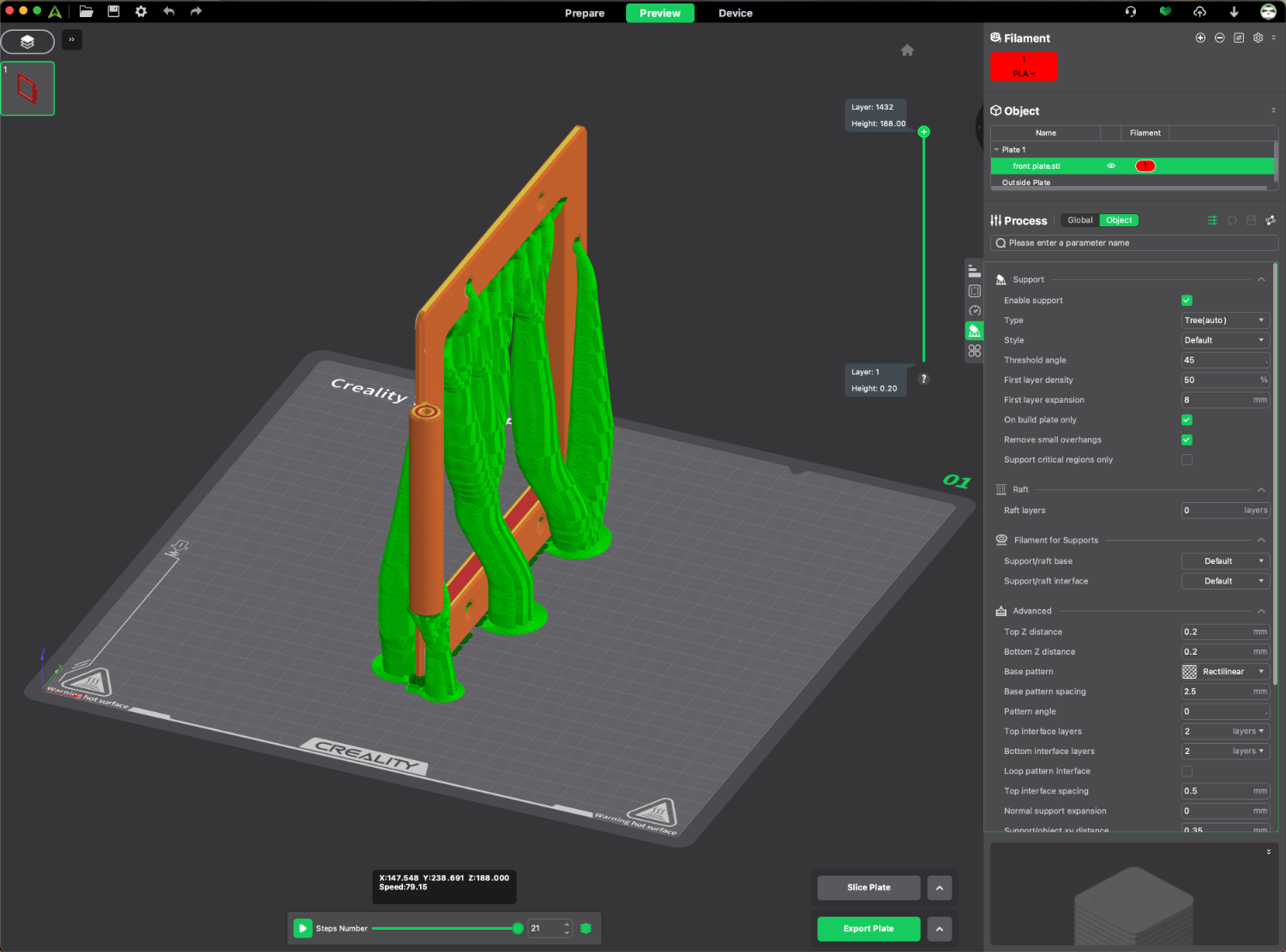Open a project with the folder icon

86,11
